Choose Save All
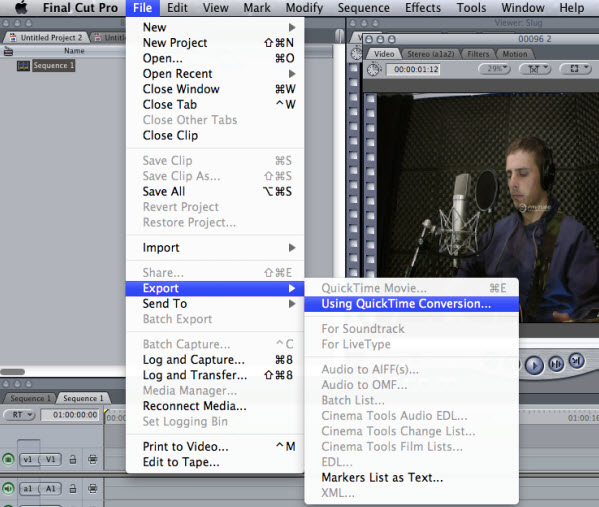This screenshot has width=599, height=507. (x=215, y=191)
